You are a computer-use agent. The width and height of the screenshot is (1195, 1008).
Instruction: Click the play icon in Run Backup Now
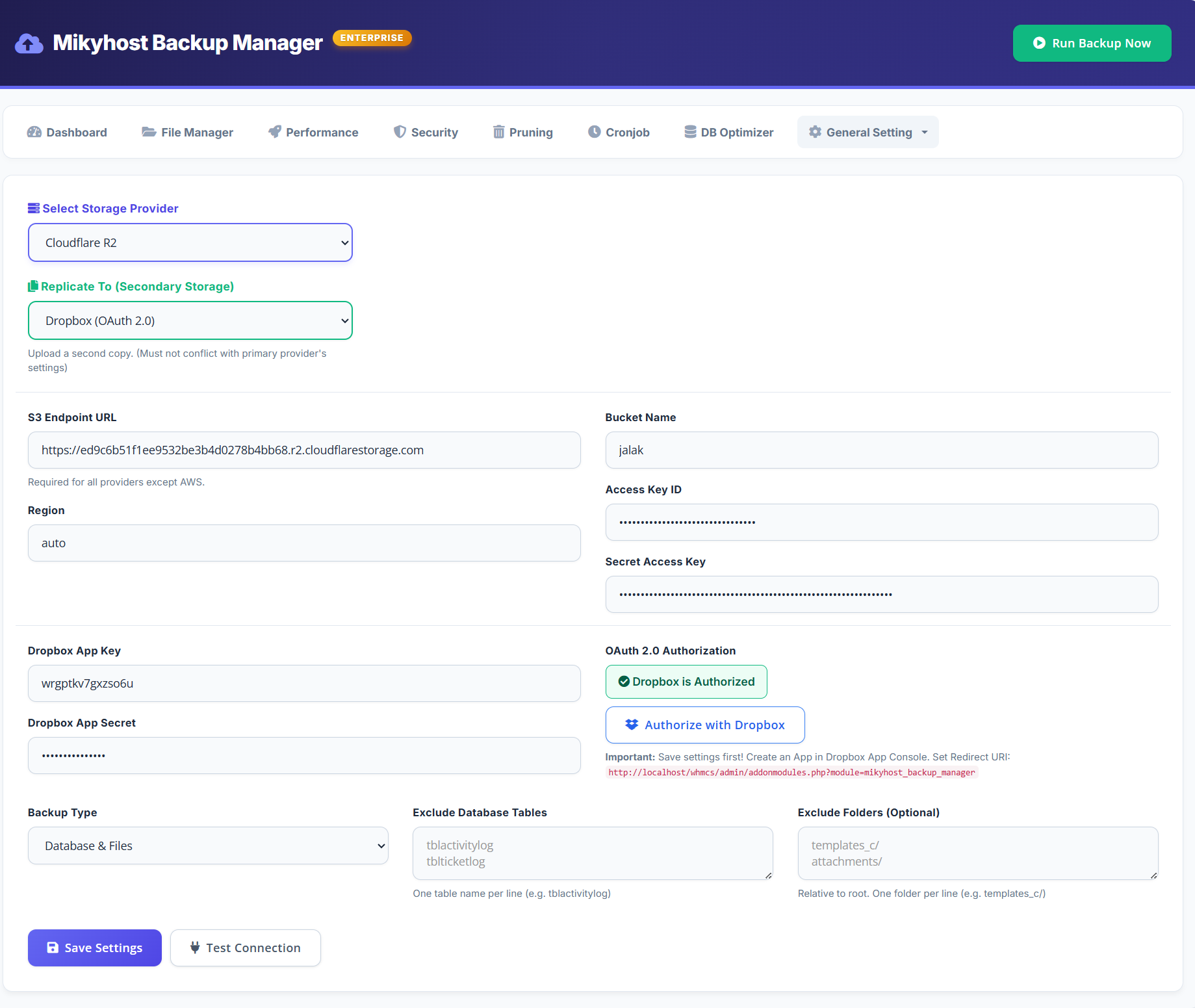pyautogui.click(x=1039, y=43)
